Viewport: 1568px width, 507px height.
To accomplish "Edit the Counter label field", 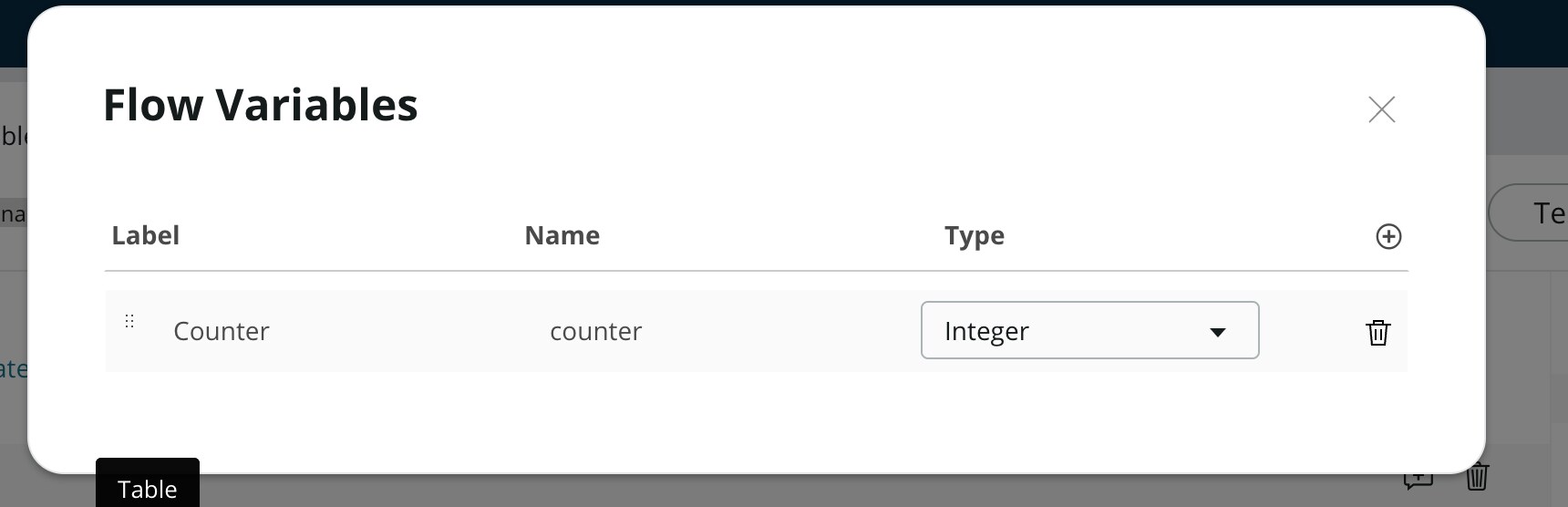I will coord(222,331).
